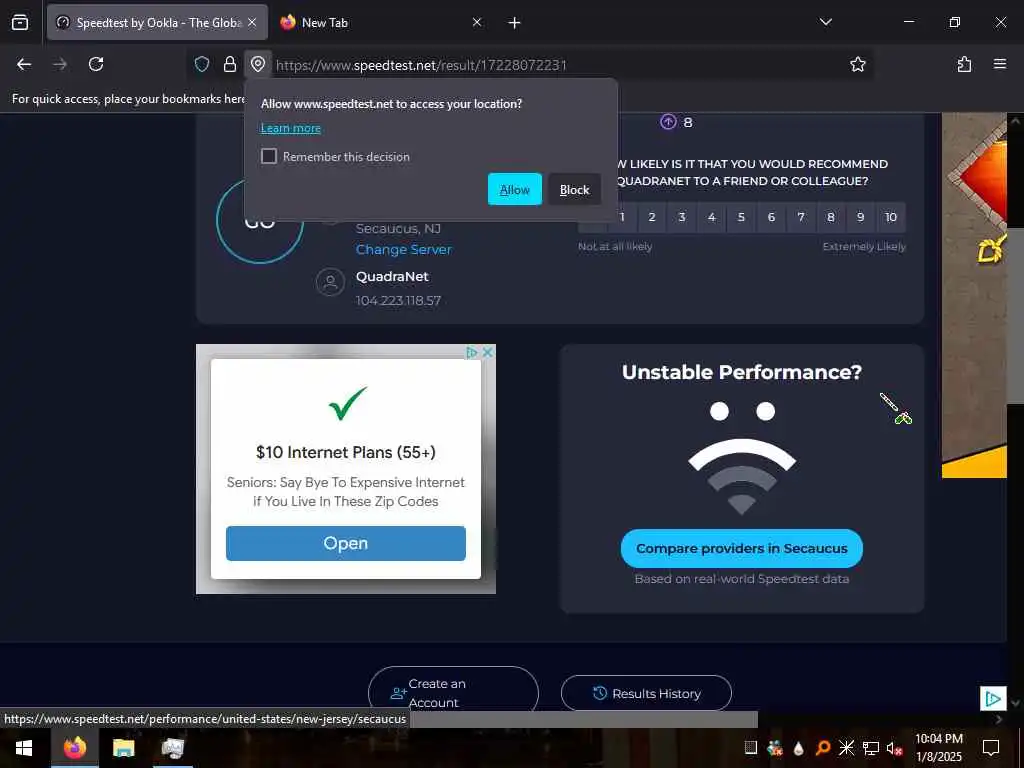This screenshot has height=768, width=1024.
Task: Click the location permission pin icon
Action: pyautogui.click(x=258, y=64)
